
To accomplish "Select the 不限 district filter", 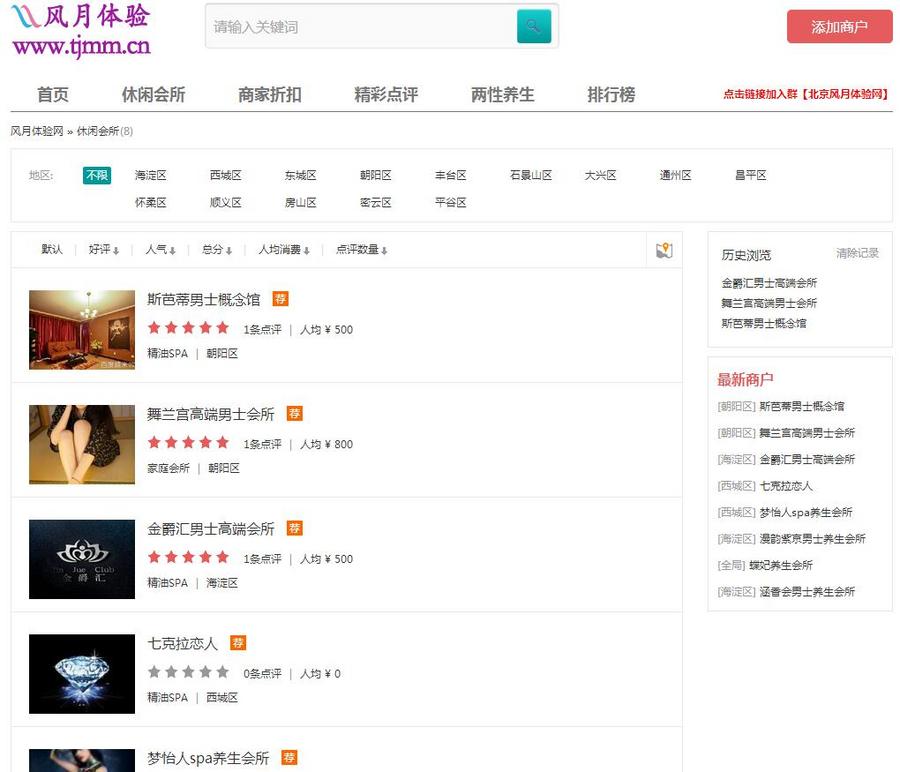I will [97, 174].
